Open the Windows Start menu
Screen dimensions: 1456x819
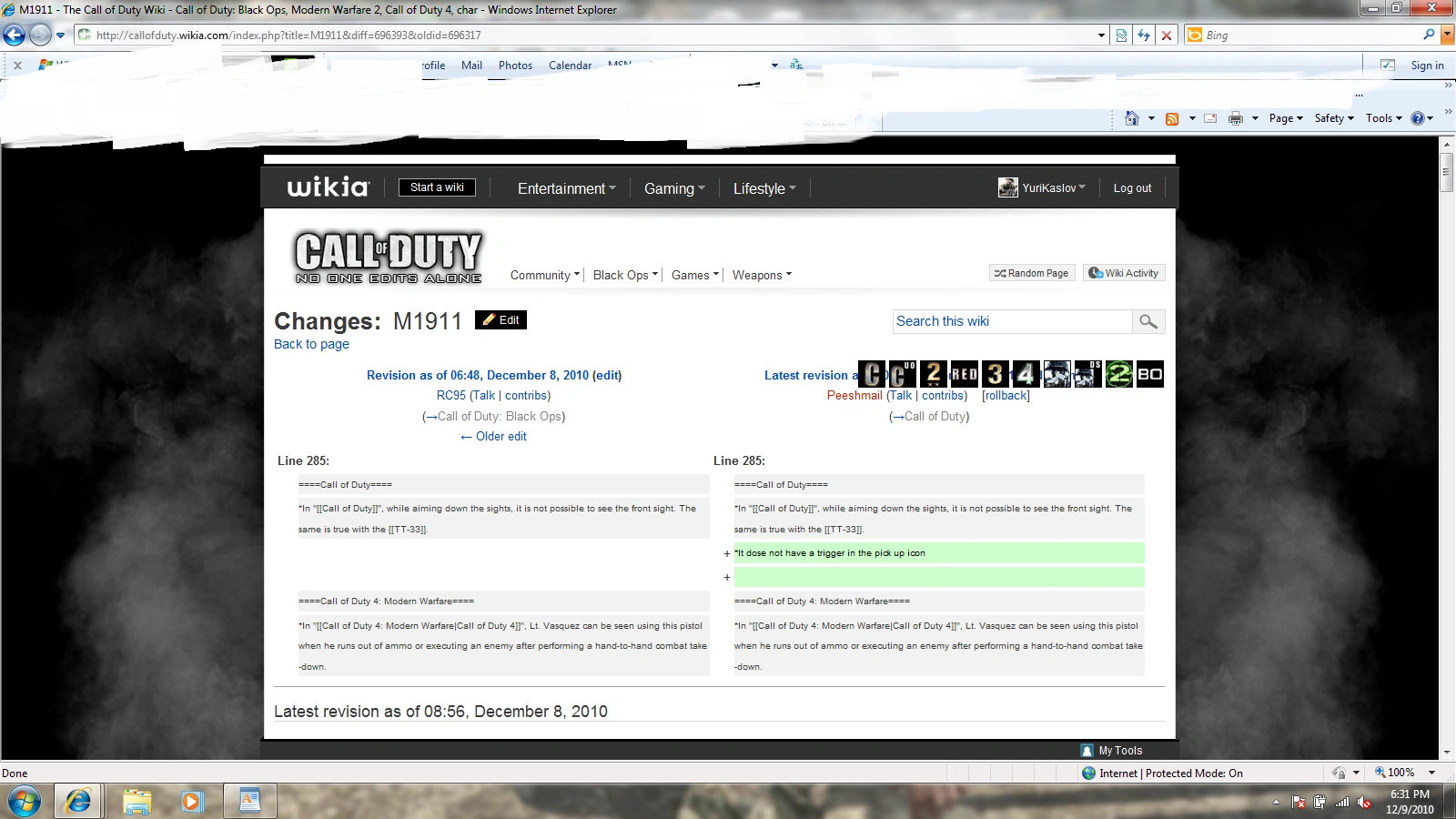pos(25,802)
